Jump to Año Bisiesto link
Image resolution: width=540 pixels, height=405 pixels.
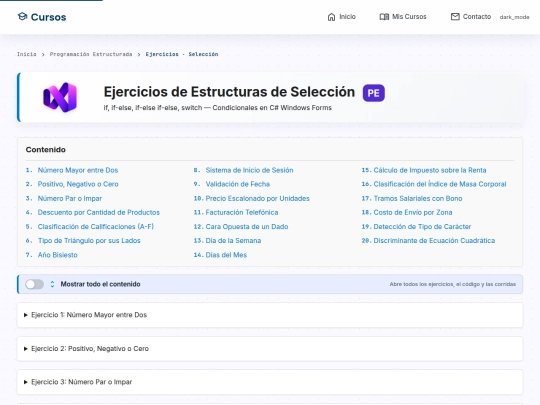click(58, 255)
